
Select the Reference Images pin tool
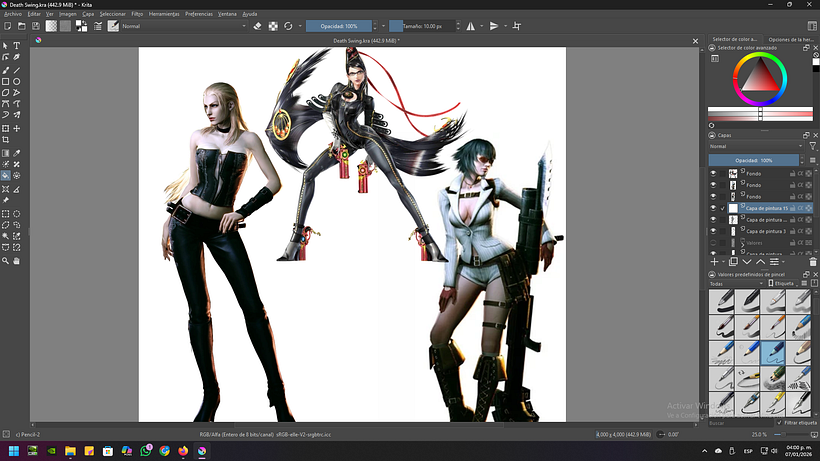6,200
